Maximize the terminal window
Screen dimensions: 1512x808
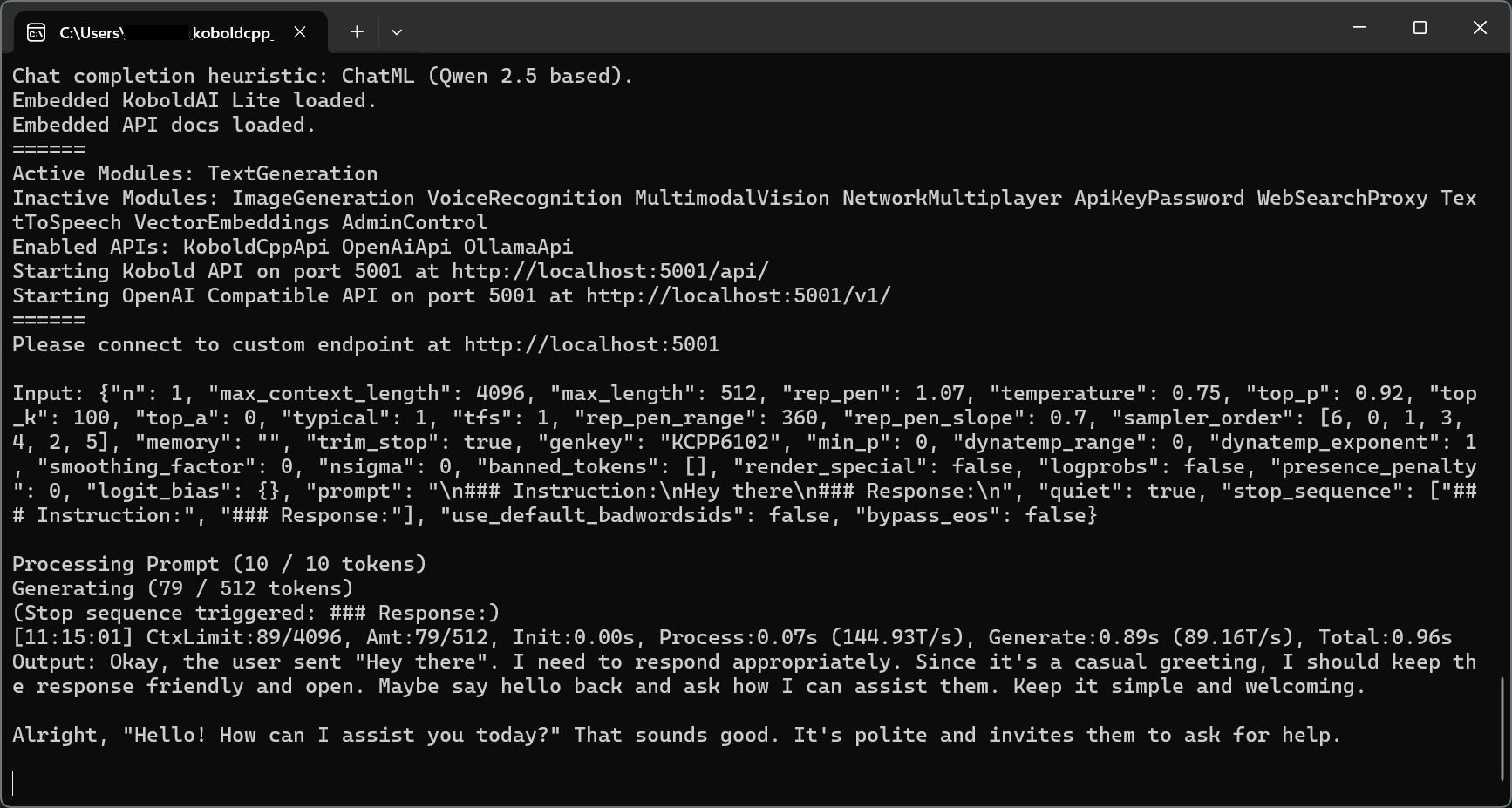coord(1420,28)
